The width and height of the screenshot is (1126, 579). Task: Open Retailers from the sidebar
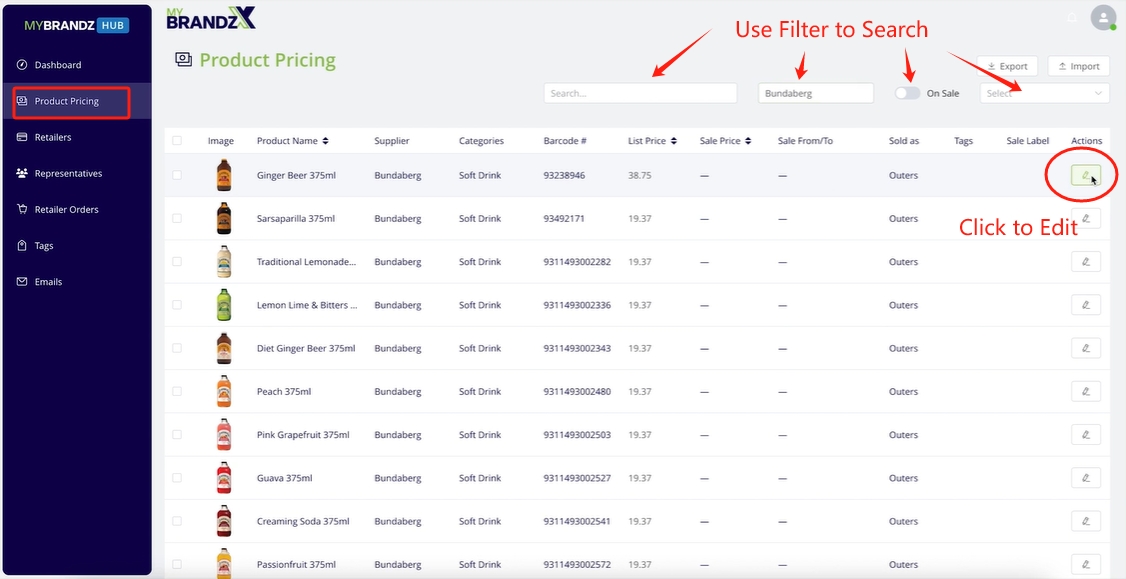click(x=76, y=137)
